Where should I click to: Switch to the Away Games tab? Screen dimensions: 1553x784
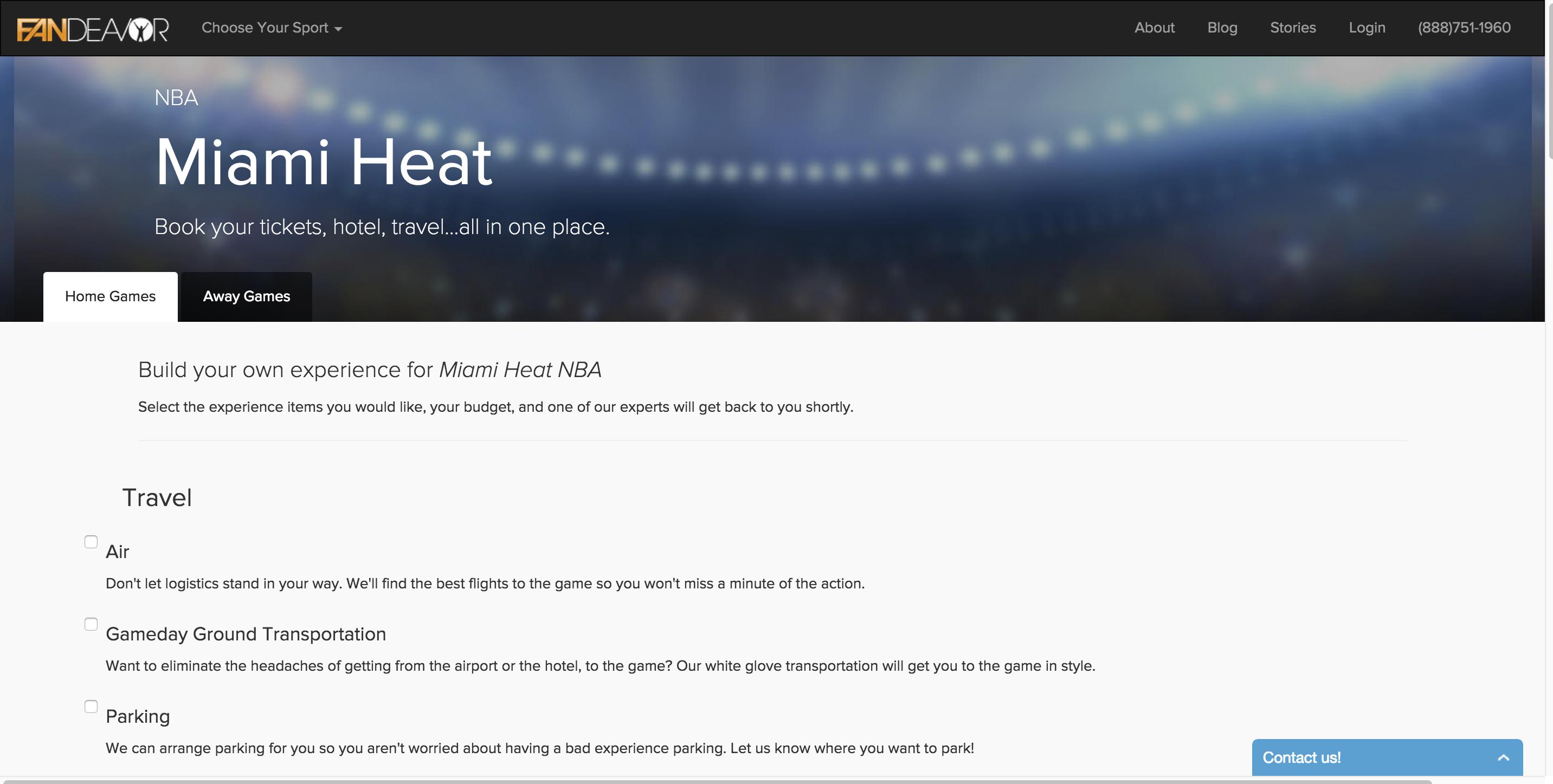[246, 296]
